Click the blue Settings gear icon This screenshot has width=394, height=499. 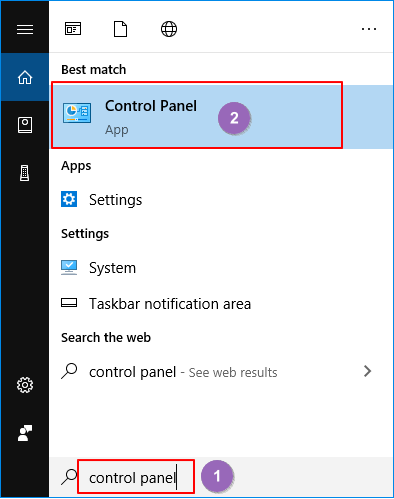click(x=69, y=199)
